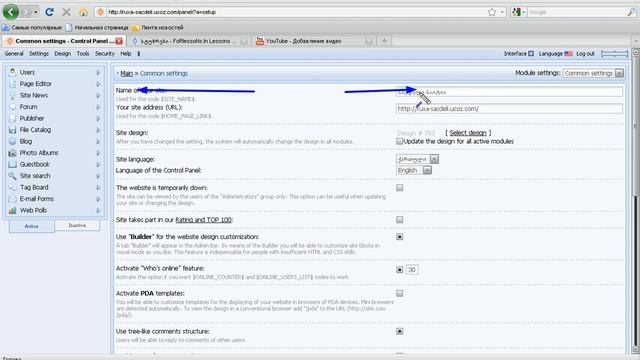The image size is (640, 360).
Task: Reload the page with the refresh icon
Action: (x=50, y=12)
